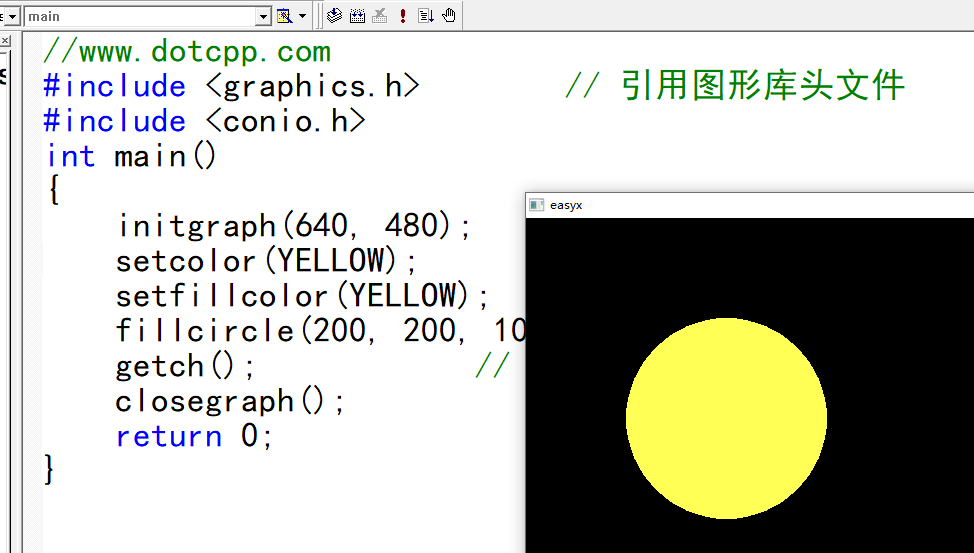Click the 'closegraph();' line
The image size is (974, 553).
click(230, 401)
